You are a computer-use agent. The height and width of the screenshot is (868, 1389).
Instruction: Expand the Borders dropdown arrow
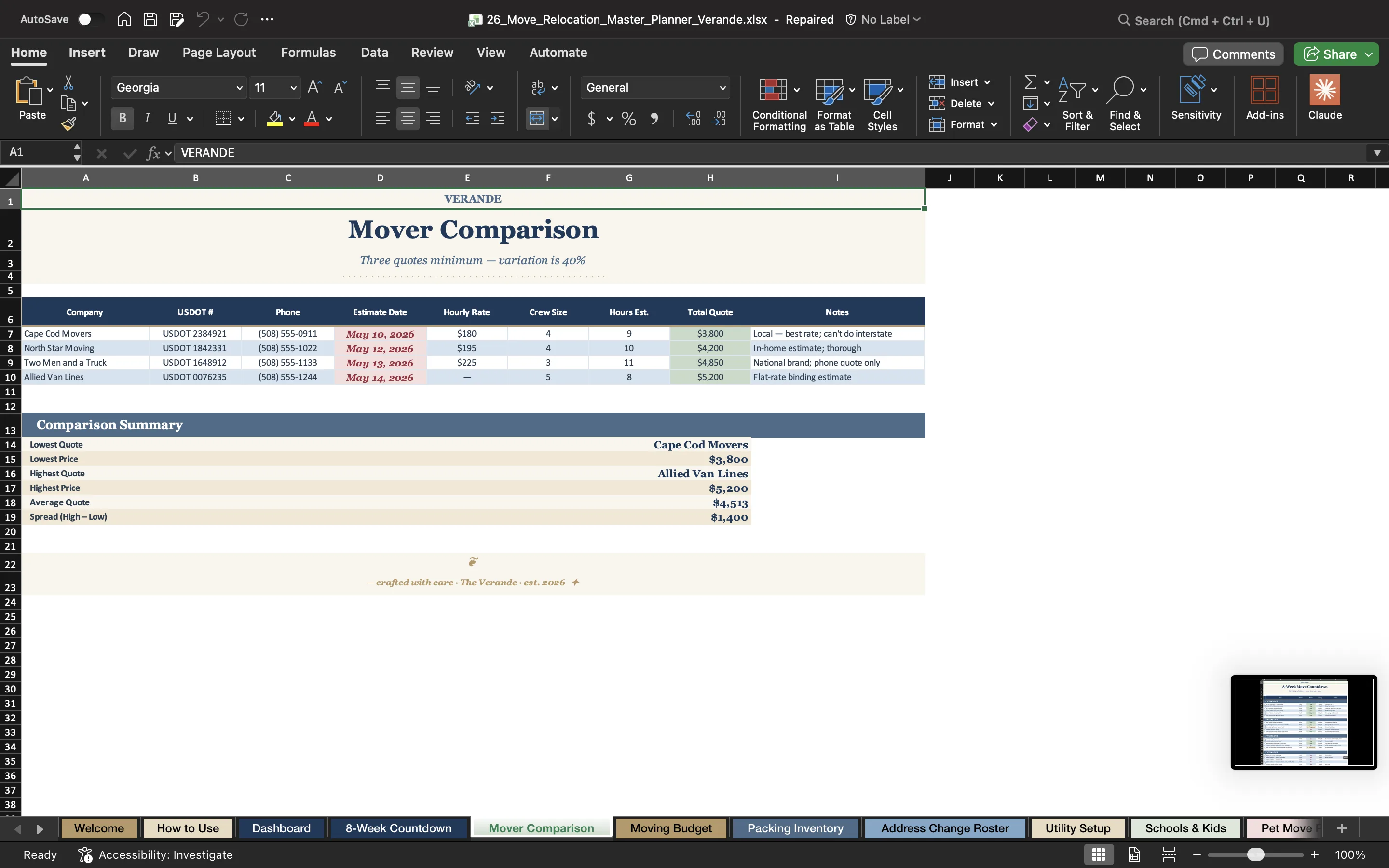(241, 119)
